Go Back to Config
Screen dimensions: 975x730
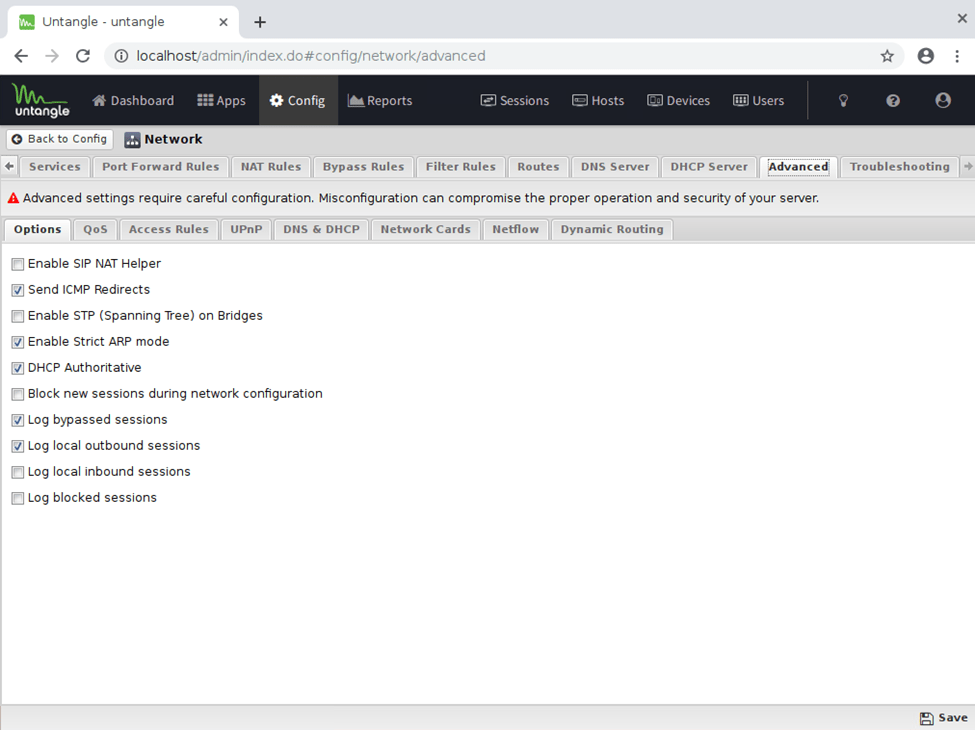click(59, 139)
